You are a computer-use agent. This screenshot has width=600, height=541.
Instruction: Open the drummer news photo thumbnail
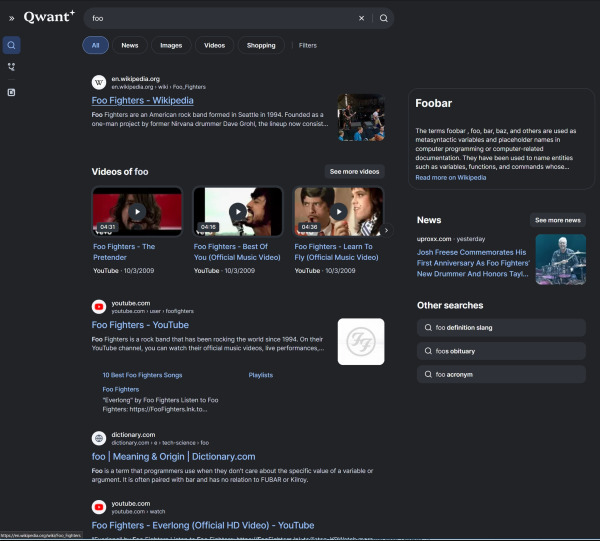[561, 259]
